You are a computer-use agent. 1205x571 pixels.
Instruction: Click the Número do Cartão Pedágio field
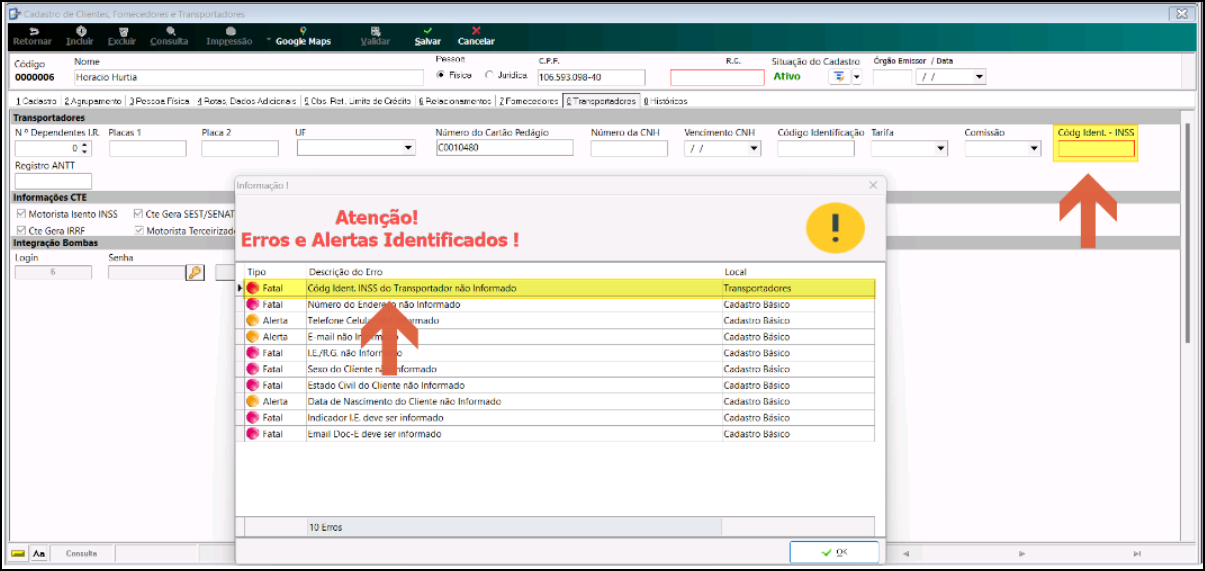click(x=504, y=148)
